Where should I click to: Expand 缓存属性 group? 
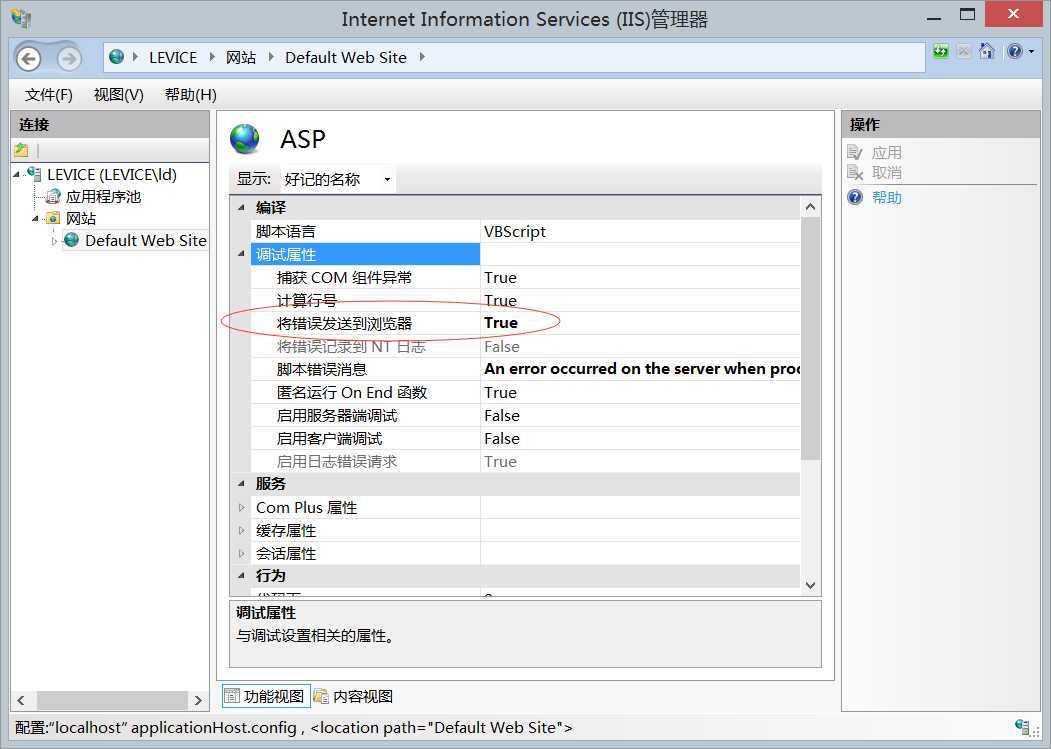click(x=241, y=530)
